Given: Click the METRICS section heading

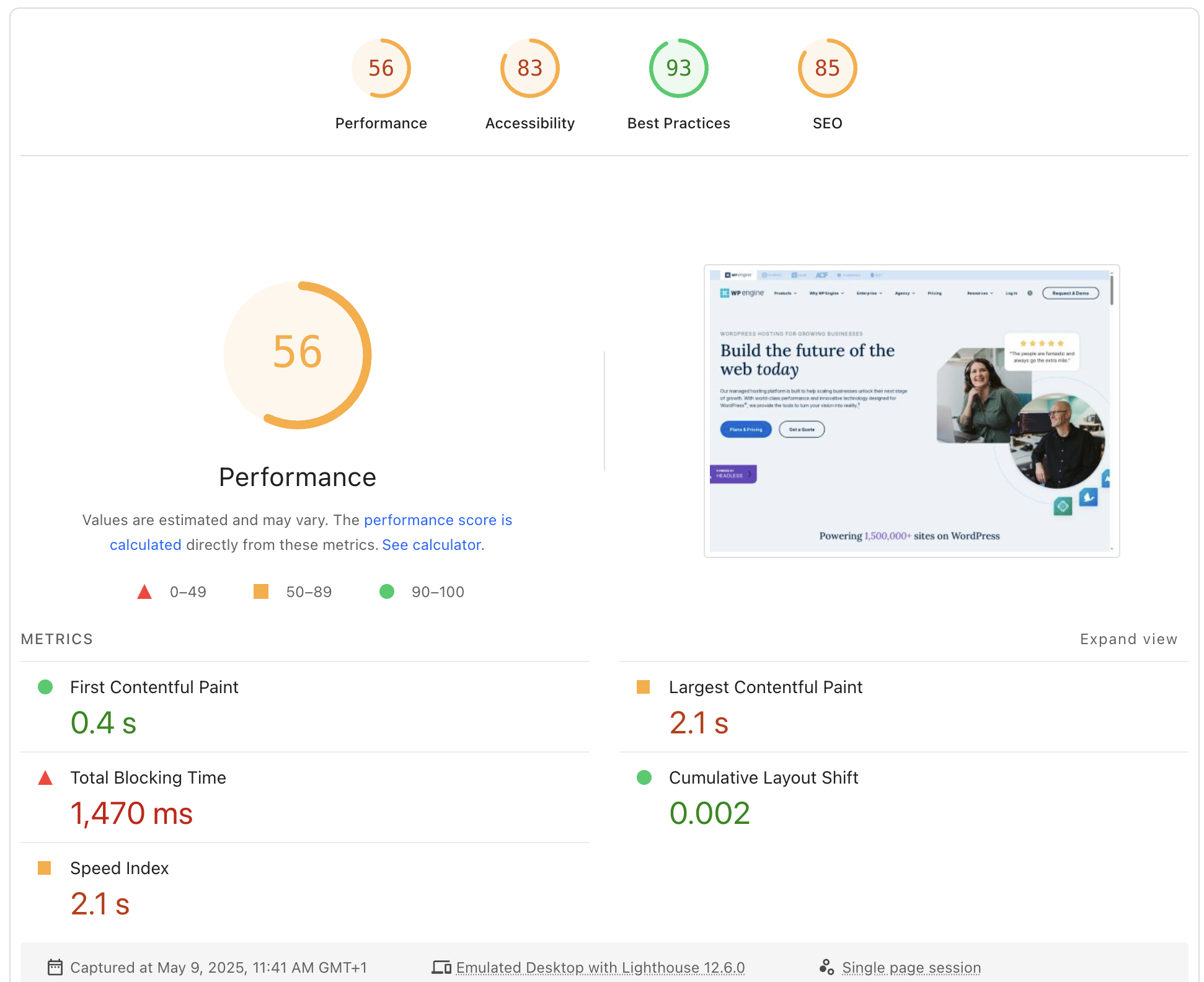Looking at the screenshot, I should pyautogui.click(x=57, y=639).
